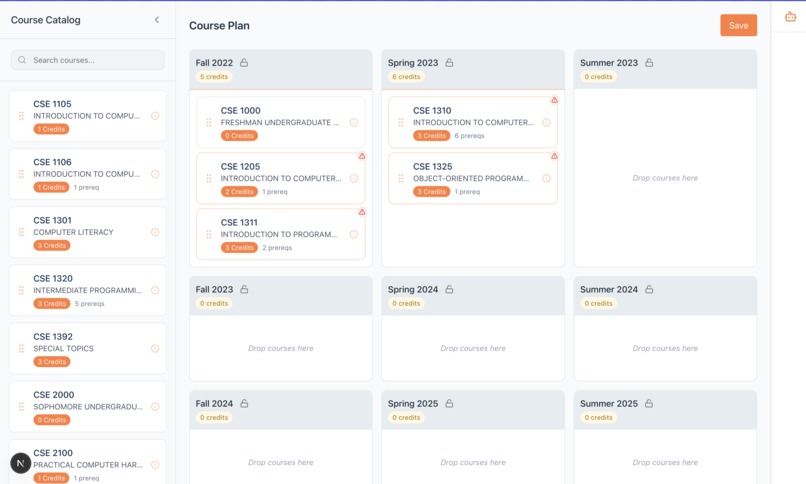Viewport: 806px width, 484px height.
Task: Click warning triangle on CSE 1310 card
Action: pos(554,100)
